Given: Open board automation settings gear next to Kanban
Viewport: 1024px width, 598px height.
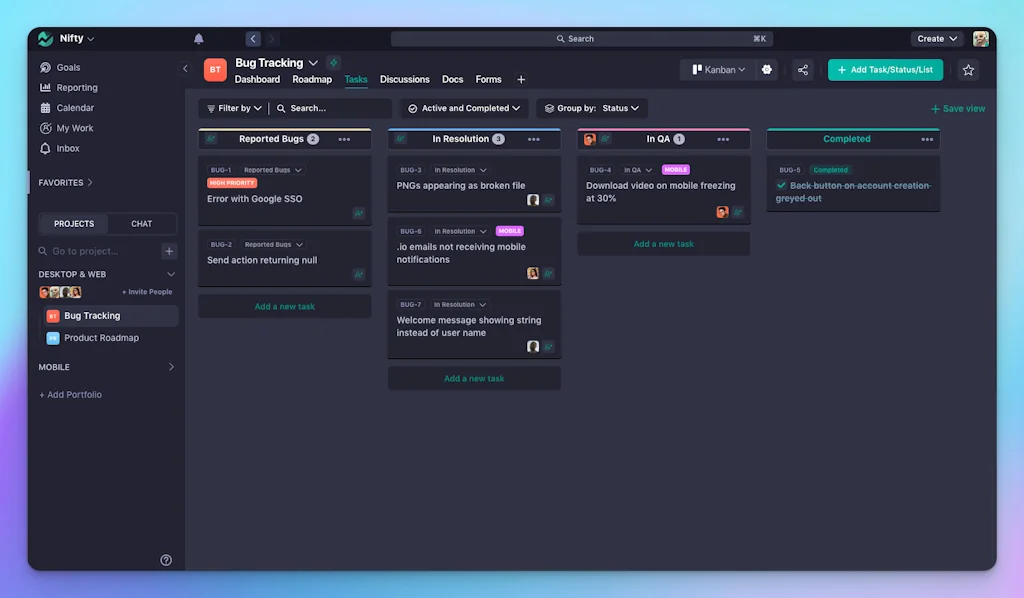Looking at the screenshot, I should tap(765, 70).
